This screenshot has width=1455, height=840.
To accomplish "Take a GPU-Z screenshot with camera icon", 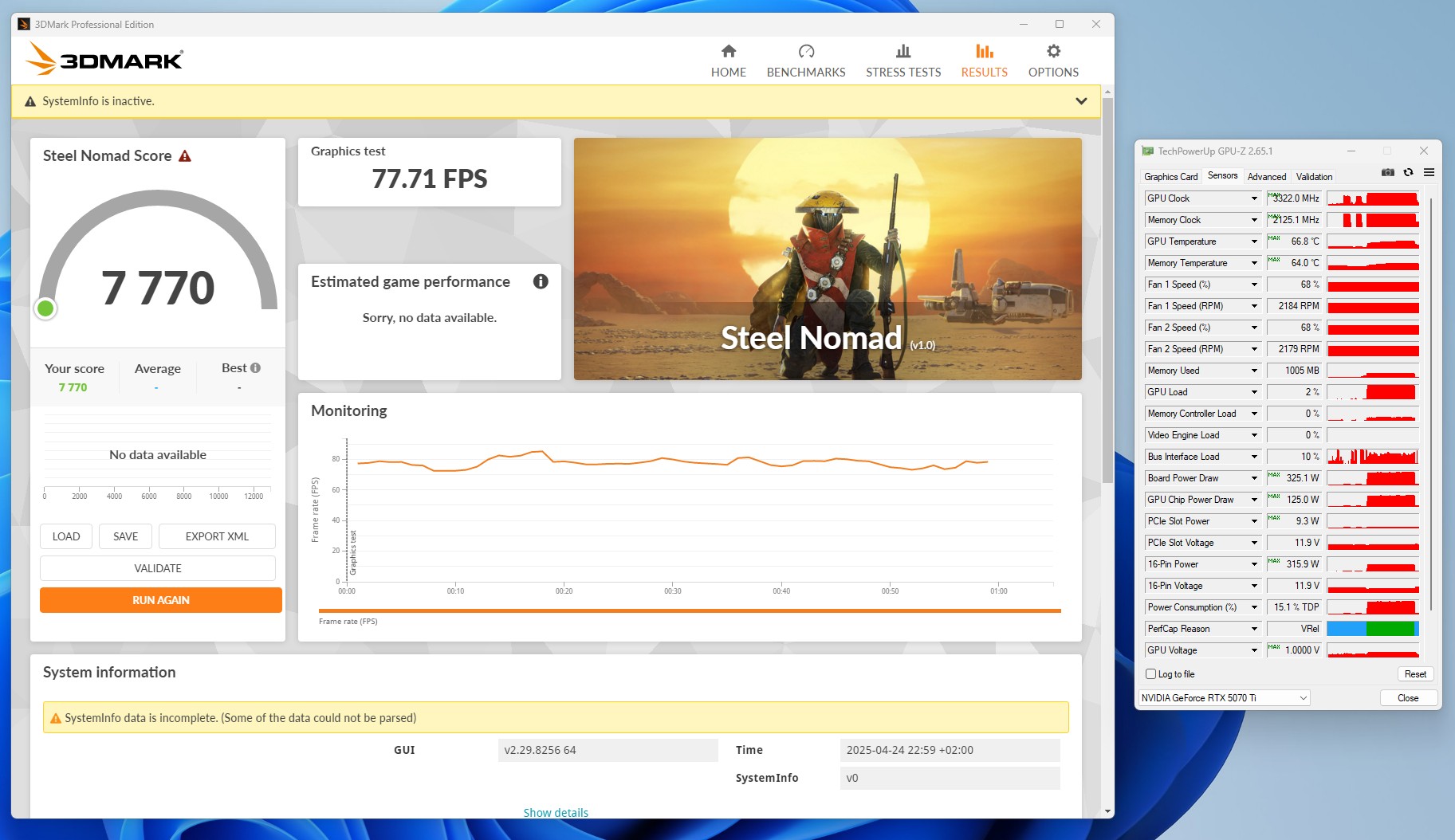I will click(1388, 172).
